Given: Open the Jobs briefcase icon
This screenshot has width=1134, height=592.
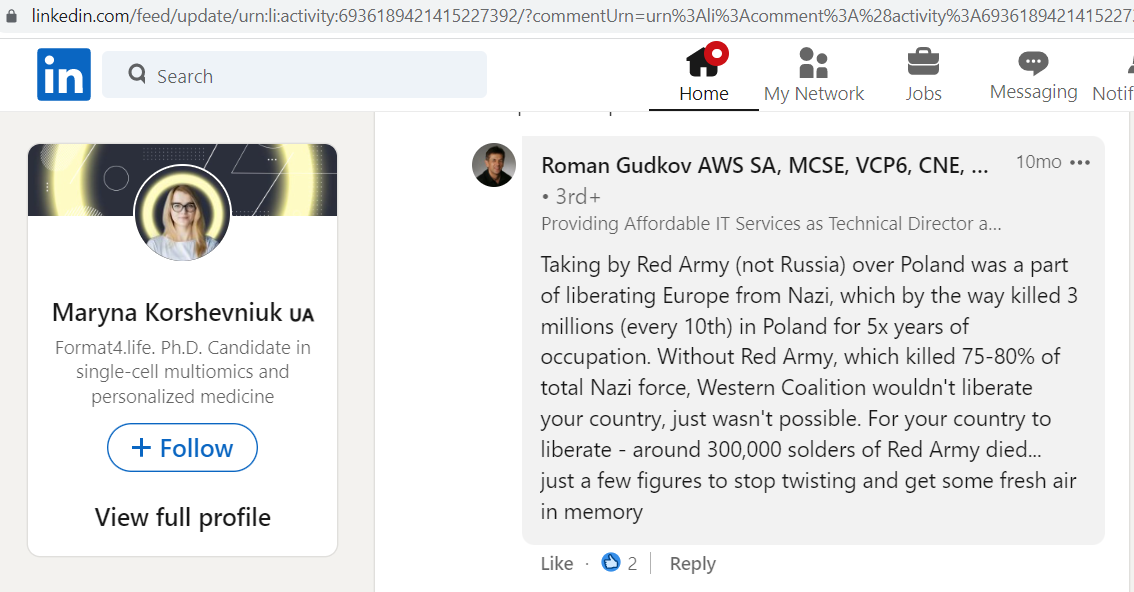Looking at the screenshot, I should pos(923,61).
